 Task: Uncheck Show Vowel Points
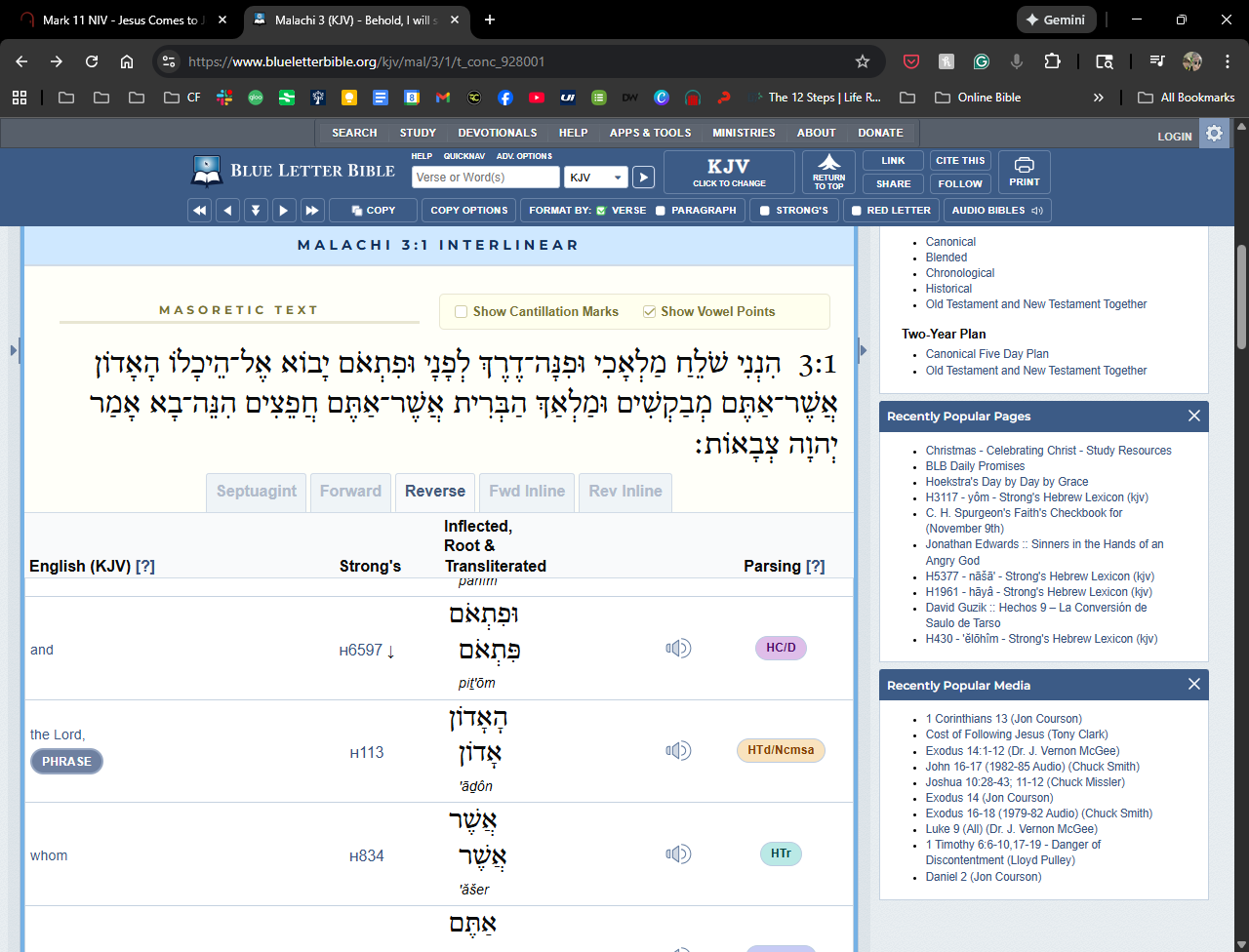pos(649,312)
